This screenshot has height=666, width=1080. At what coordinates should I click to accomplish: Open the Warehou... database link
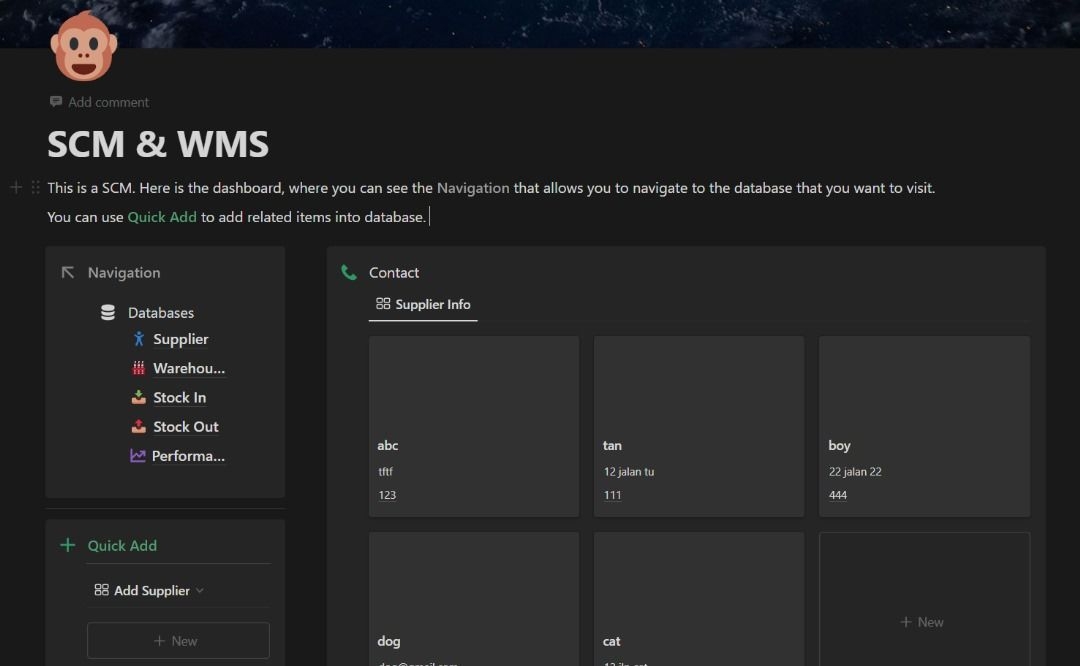189,368
